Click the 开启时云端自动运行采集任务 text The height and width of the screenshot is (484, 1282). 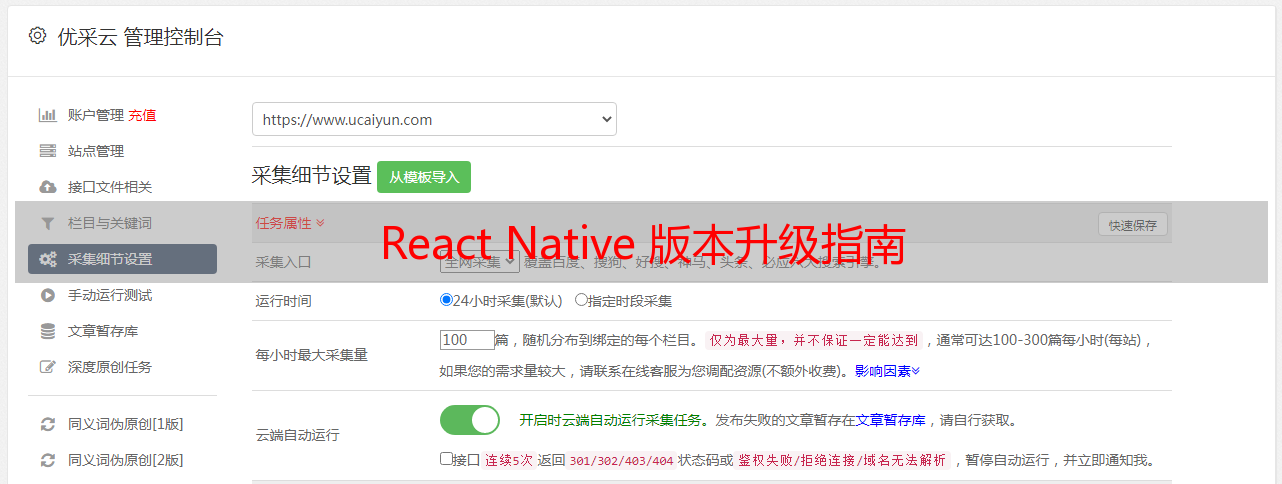609,420
